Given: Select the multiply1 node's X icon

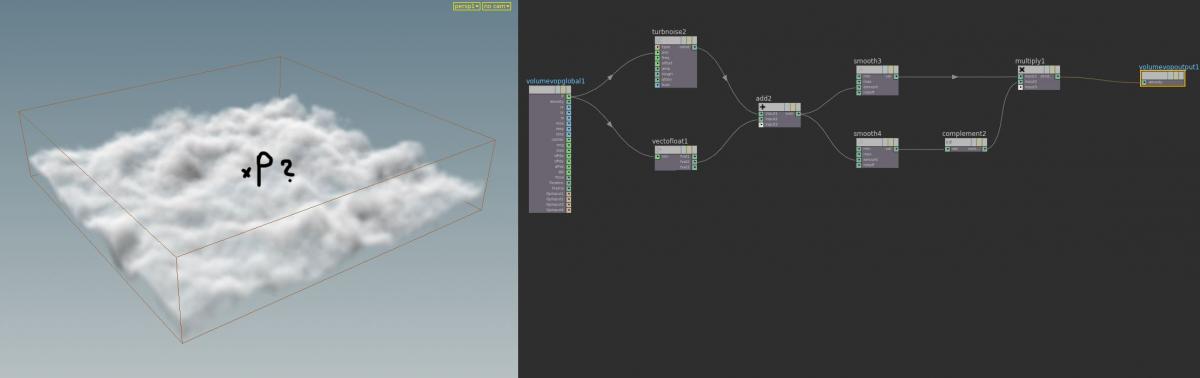Looking at the screenshot, I should tap(1021, 69).
